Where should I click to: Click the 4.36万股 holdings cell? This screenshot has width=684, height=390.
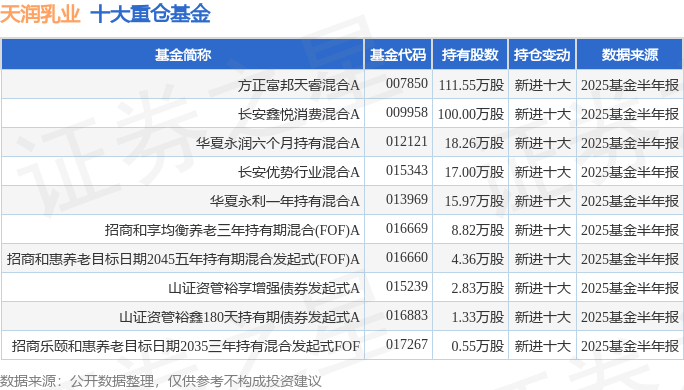point(477,259)
